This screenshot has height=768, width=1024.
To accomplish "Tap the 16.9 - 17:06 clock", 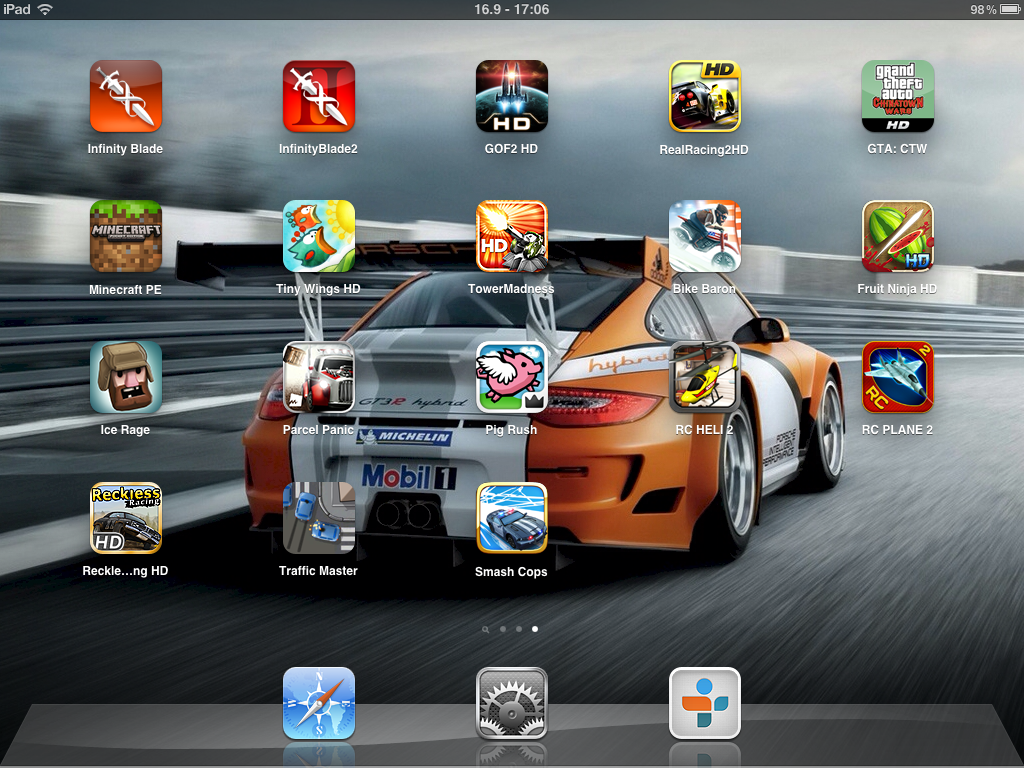I will click(x=511, y=9).
